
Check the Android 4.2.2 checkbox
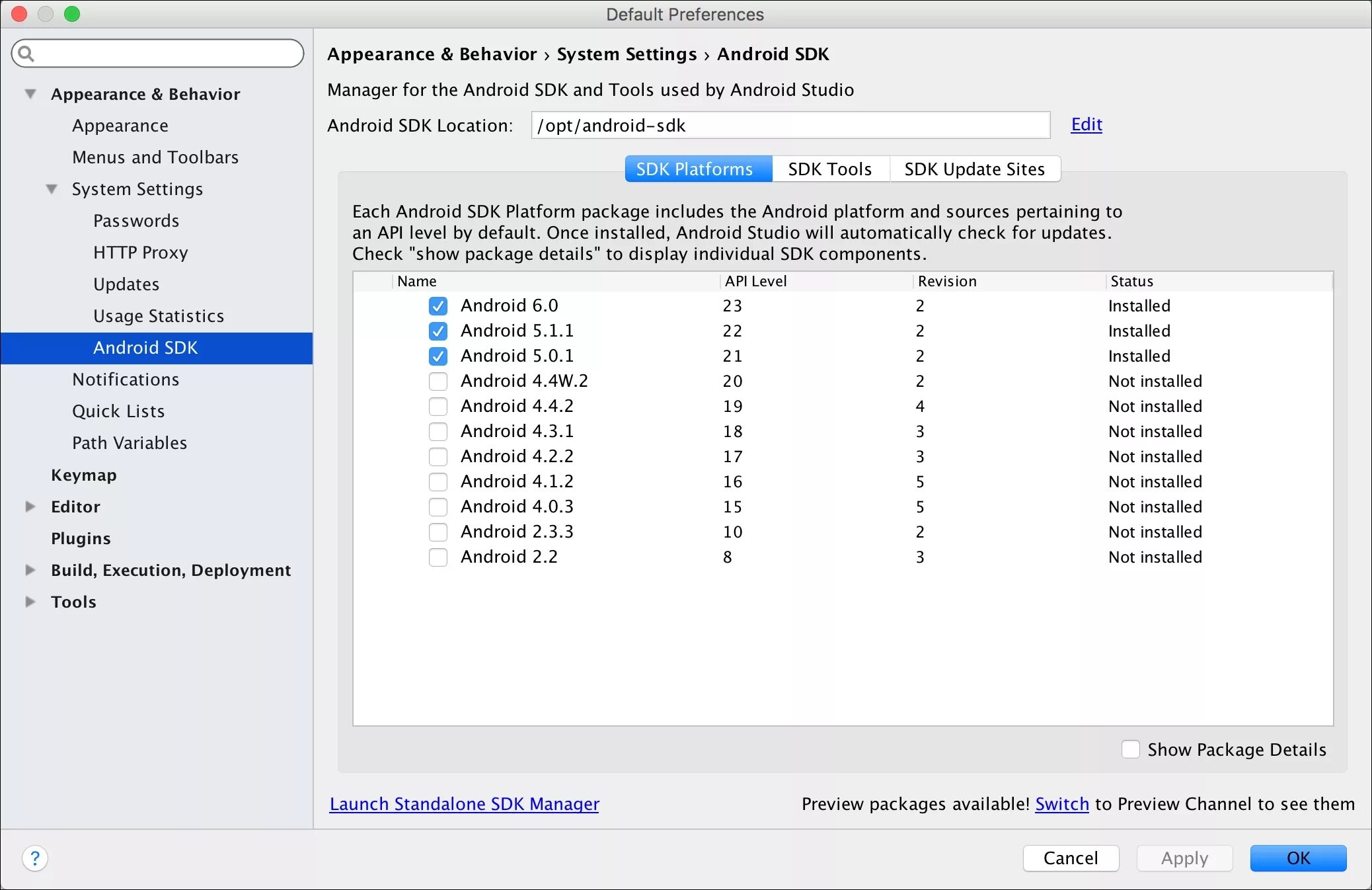[x=438, y=456]
